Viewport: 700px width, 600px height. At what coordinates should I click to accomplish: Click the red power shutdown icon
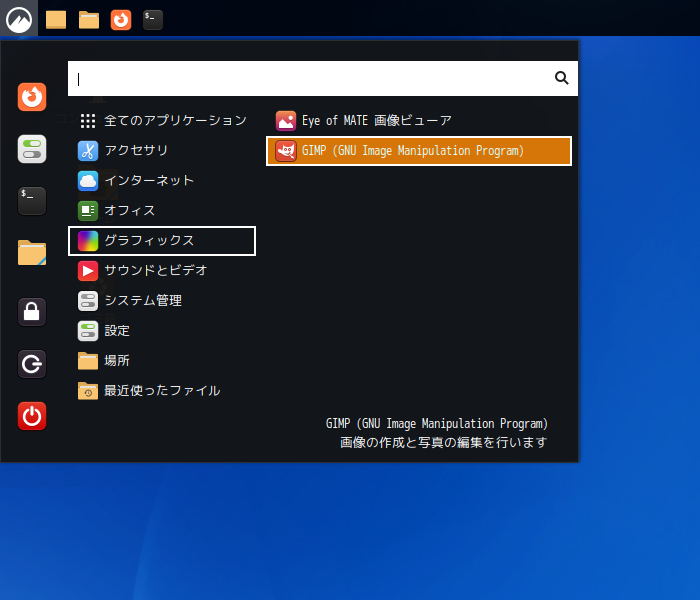pos(32,416)
